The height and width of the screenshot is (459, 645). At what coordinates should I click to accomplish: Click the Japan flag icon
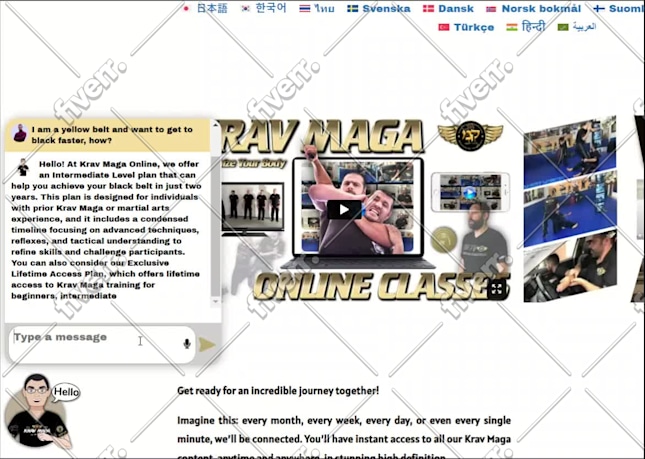186,9
